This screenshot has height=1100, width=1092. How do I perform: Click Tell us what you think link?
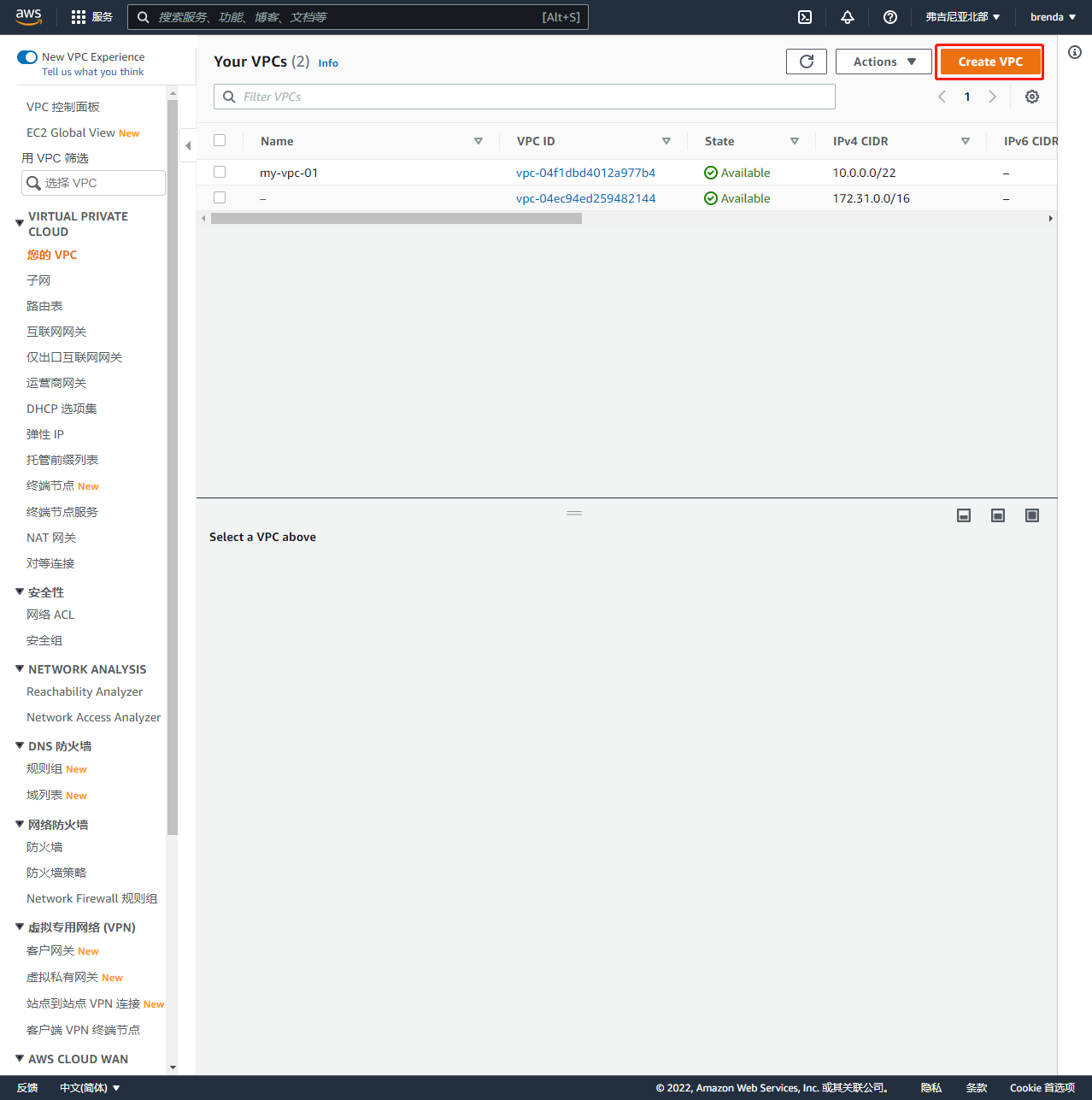tap(92, 72)
